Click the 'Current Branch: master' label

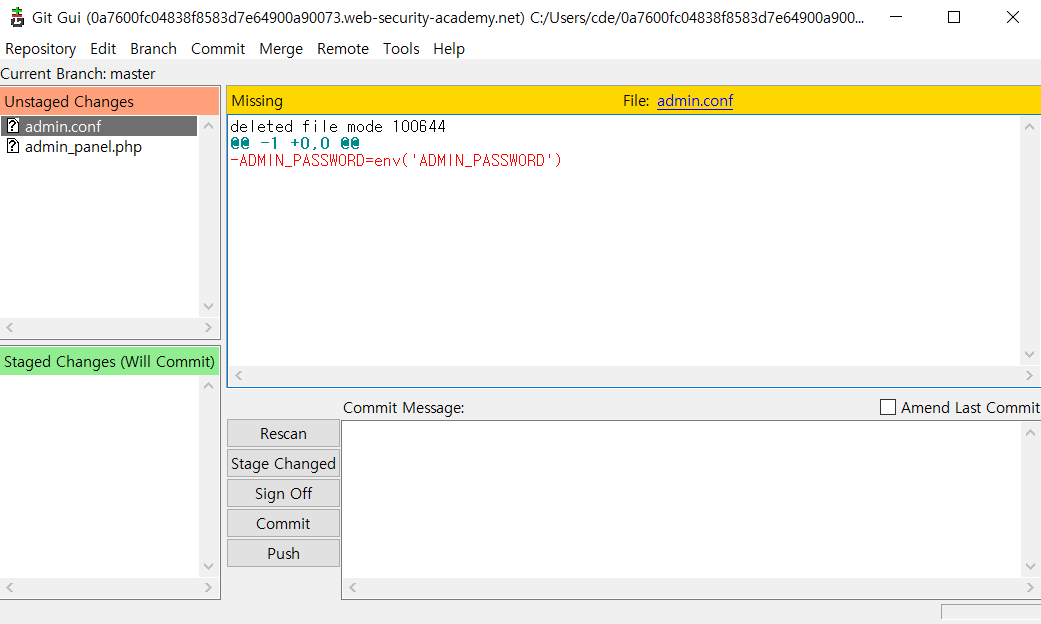(78, 74)
